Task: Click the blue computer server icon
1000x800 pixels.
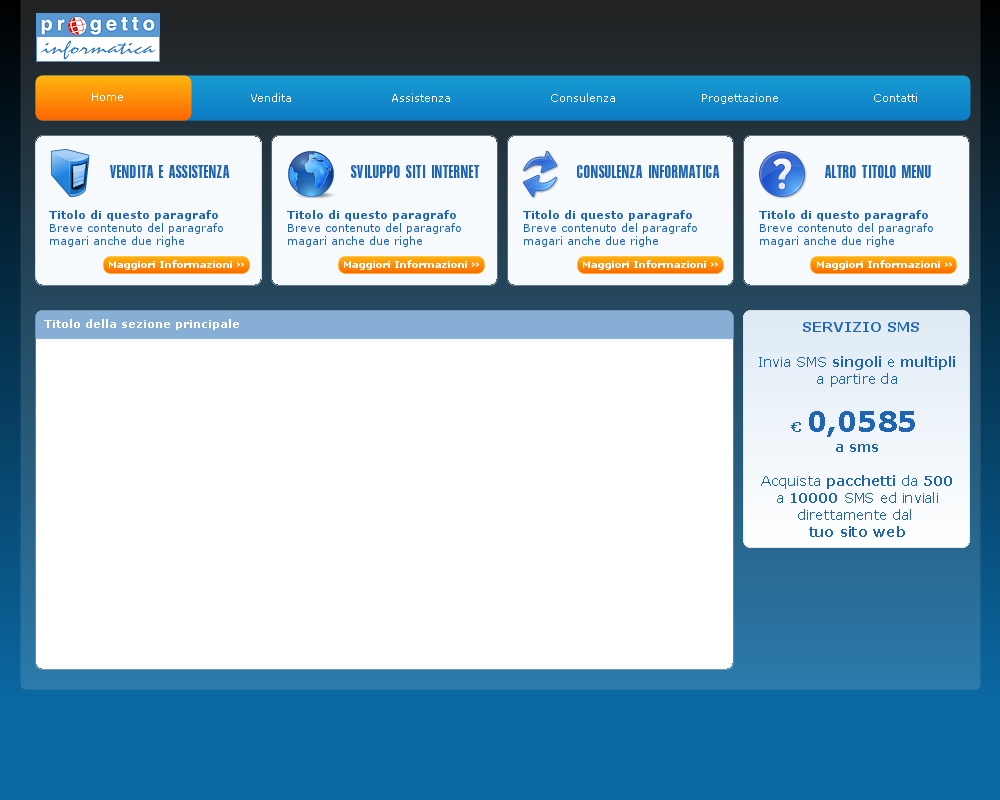Action: point(70,173)
